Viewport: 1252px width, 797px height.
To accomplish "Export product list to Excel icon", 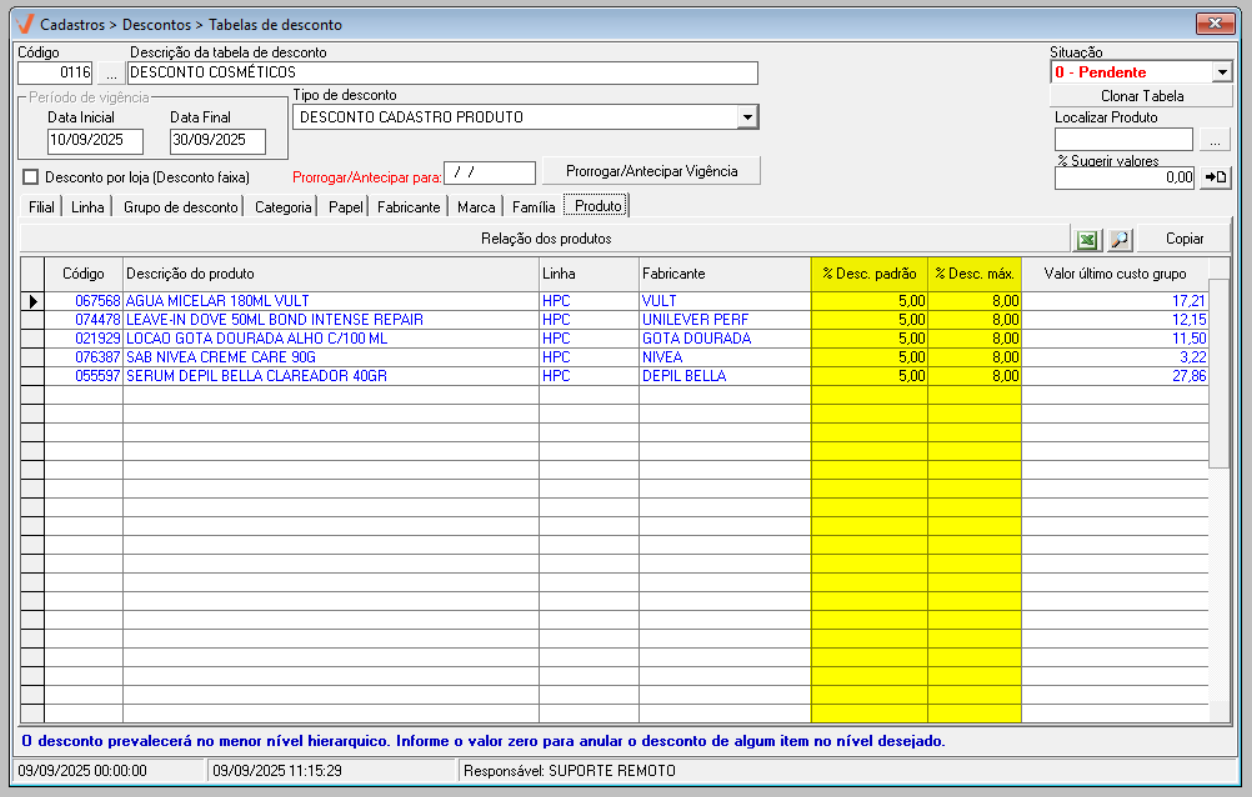I will pos(1086,240).
